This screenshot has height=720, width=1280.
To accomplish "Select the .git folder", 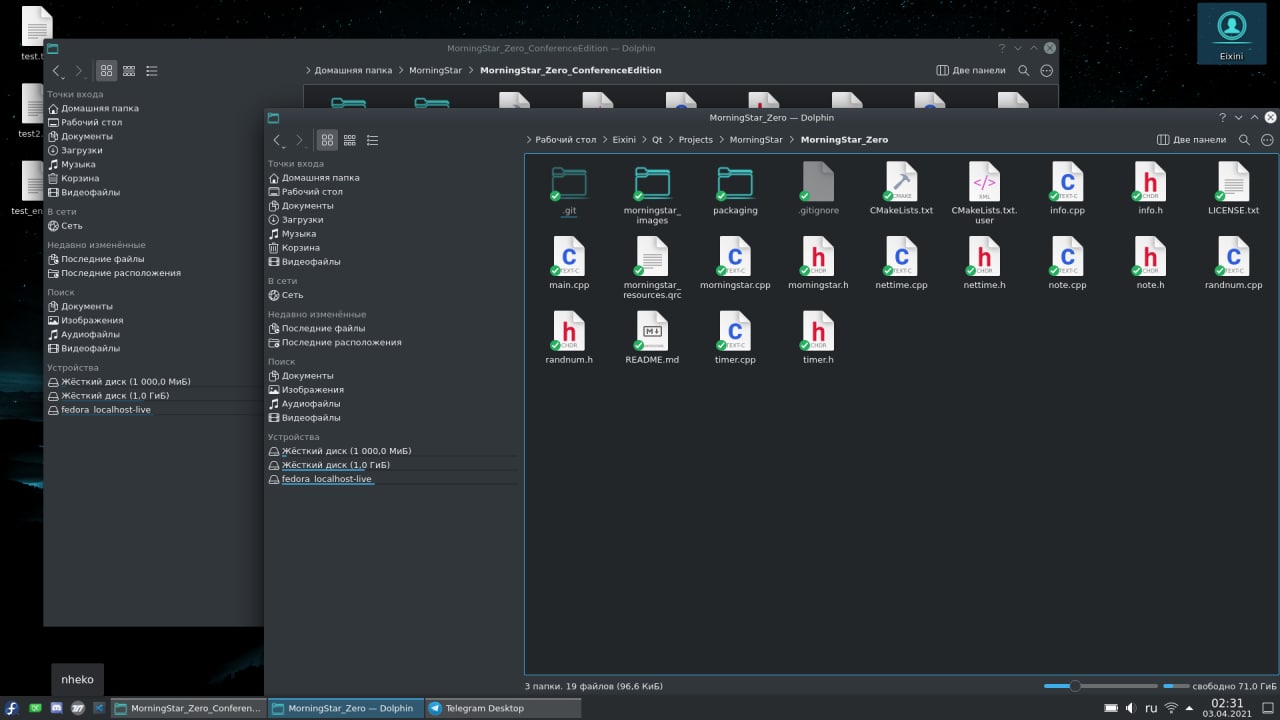I will click(569, 190).
